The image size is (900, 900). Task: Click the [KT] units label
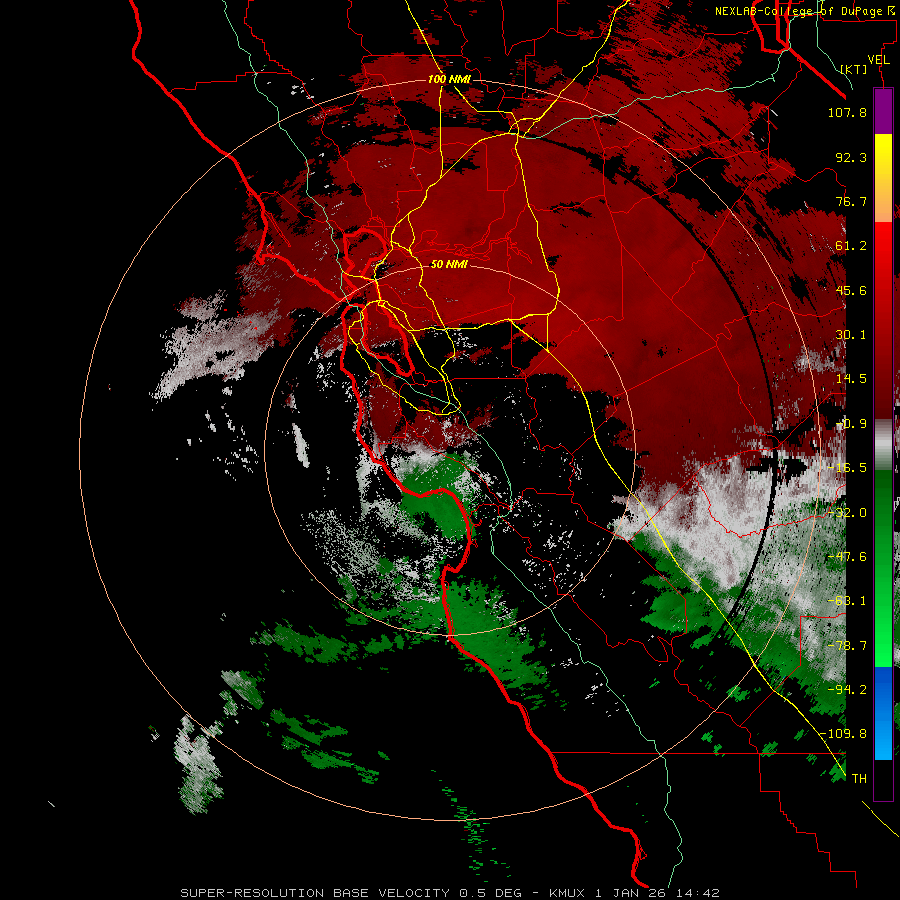click(x=854, y=69)
